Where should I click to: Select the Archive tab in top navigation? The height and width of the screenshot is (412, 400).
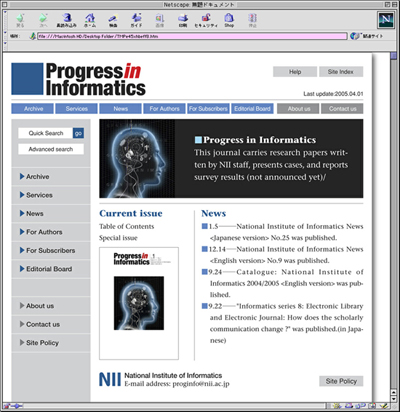(x=32, y=109)
